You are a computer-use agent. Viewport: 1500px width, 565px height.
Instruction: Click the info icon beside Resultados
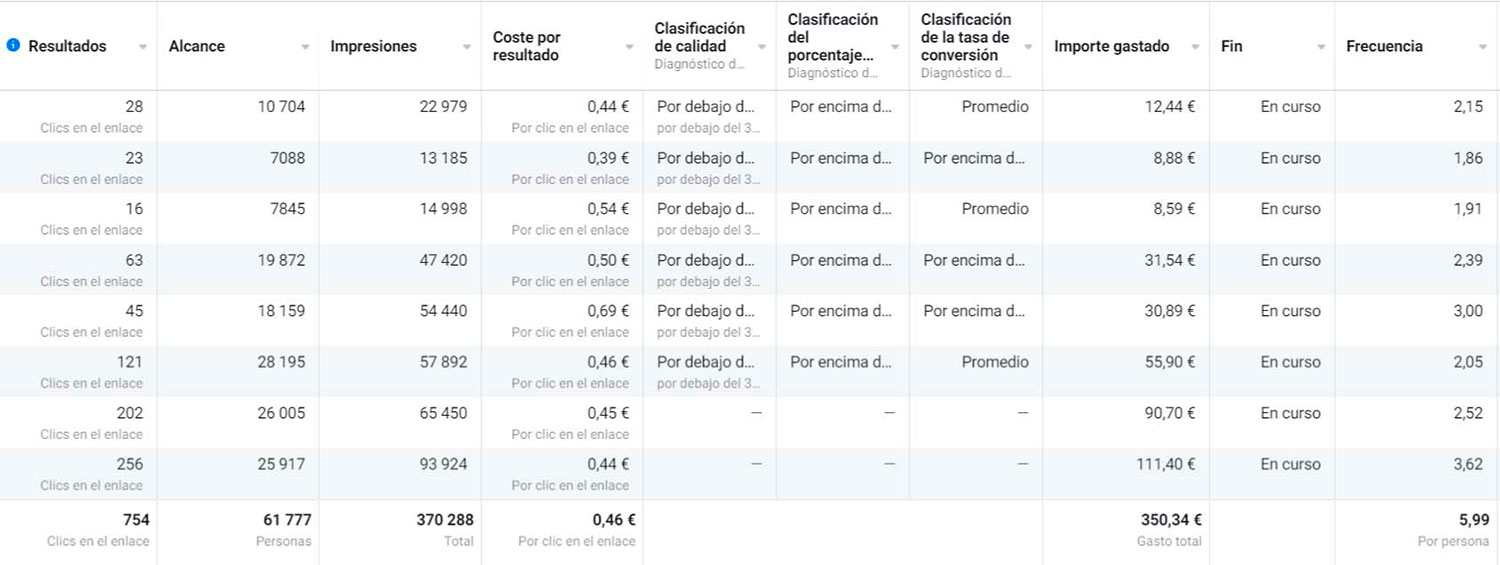pos(13,46)
